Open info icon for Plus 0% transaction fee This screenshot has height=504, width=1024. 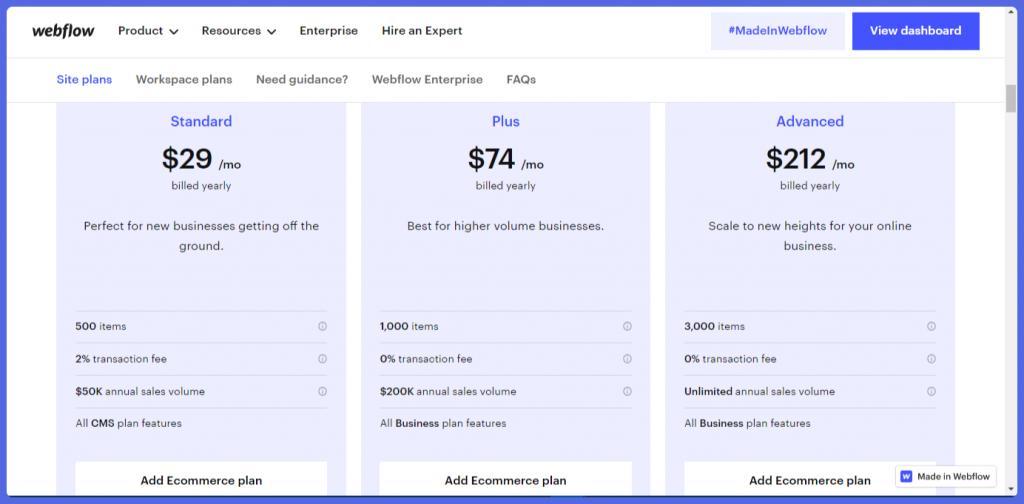pos(627,359)
